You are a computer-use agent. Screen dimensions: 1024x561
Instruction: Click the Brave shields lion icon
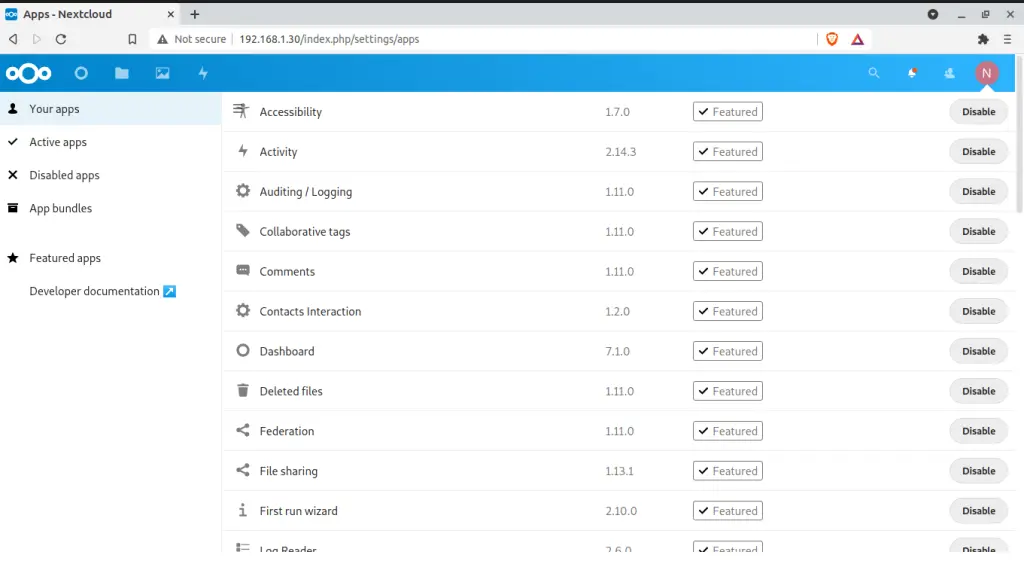point(832,39)
